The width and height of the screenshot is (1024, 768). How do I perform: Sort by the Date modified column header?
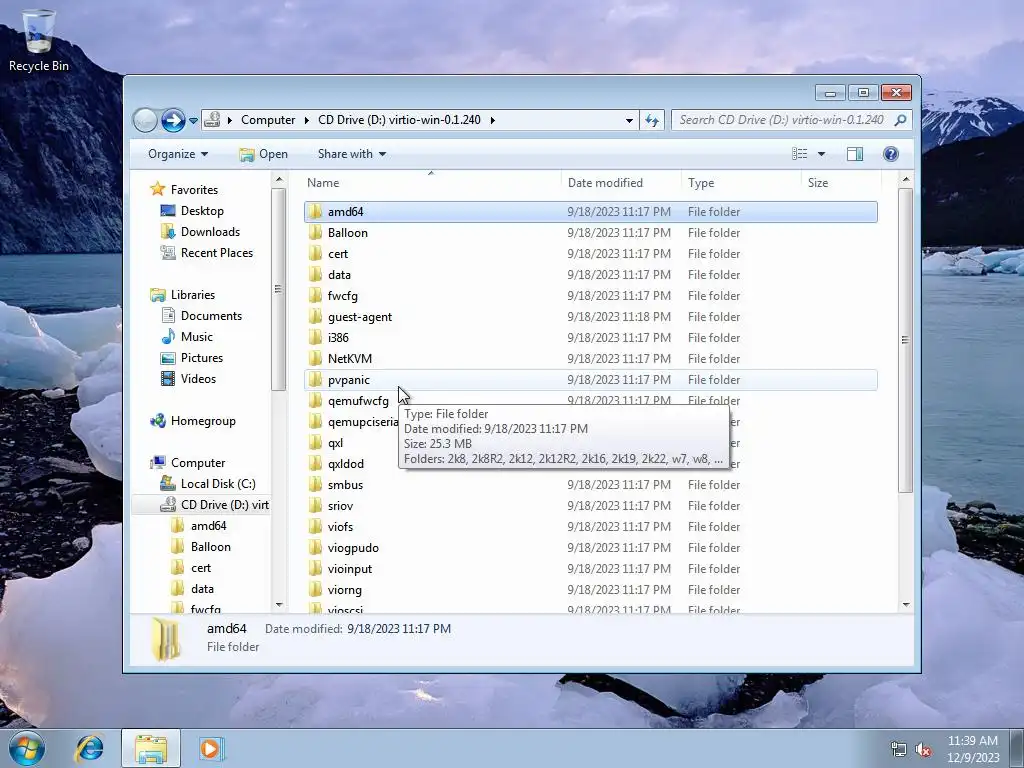click(620, 183)
